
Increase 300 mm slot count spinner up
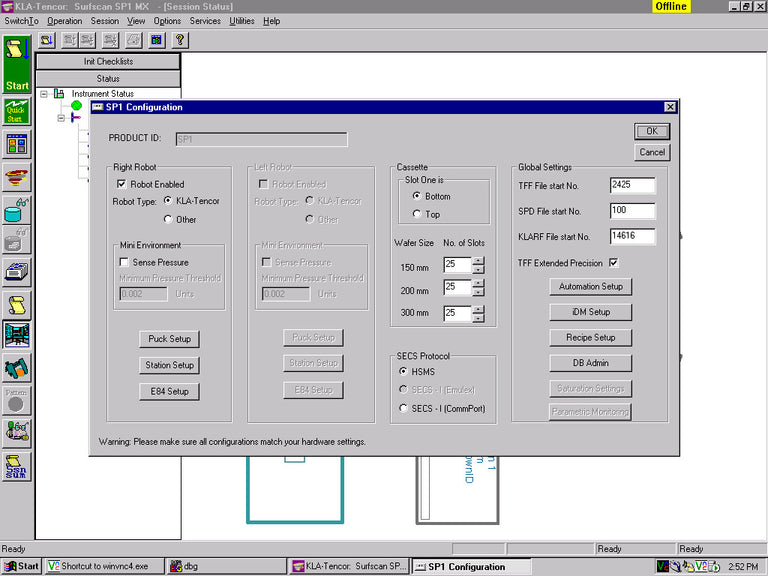(x=479, y=310)
